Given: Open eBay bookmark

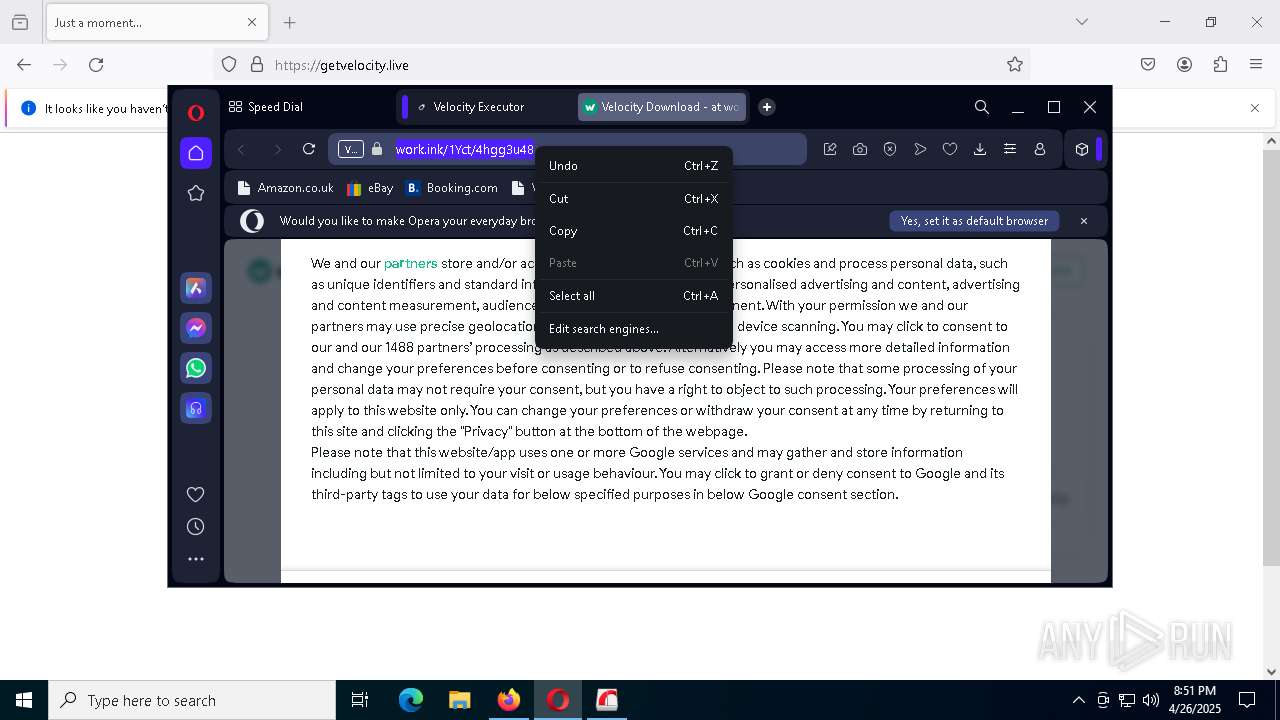Looking at the screenshot, I should click(370, 188).
